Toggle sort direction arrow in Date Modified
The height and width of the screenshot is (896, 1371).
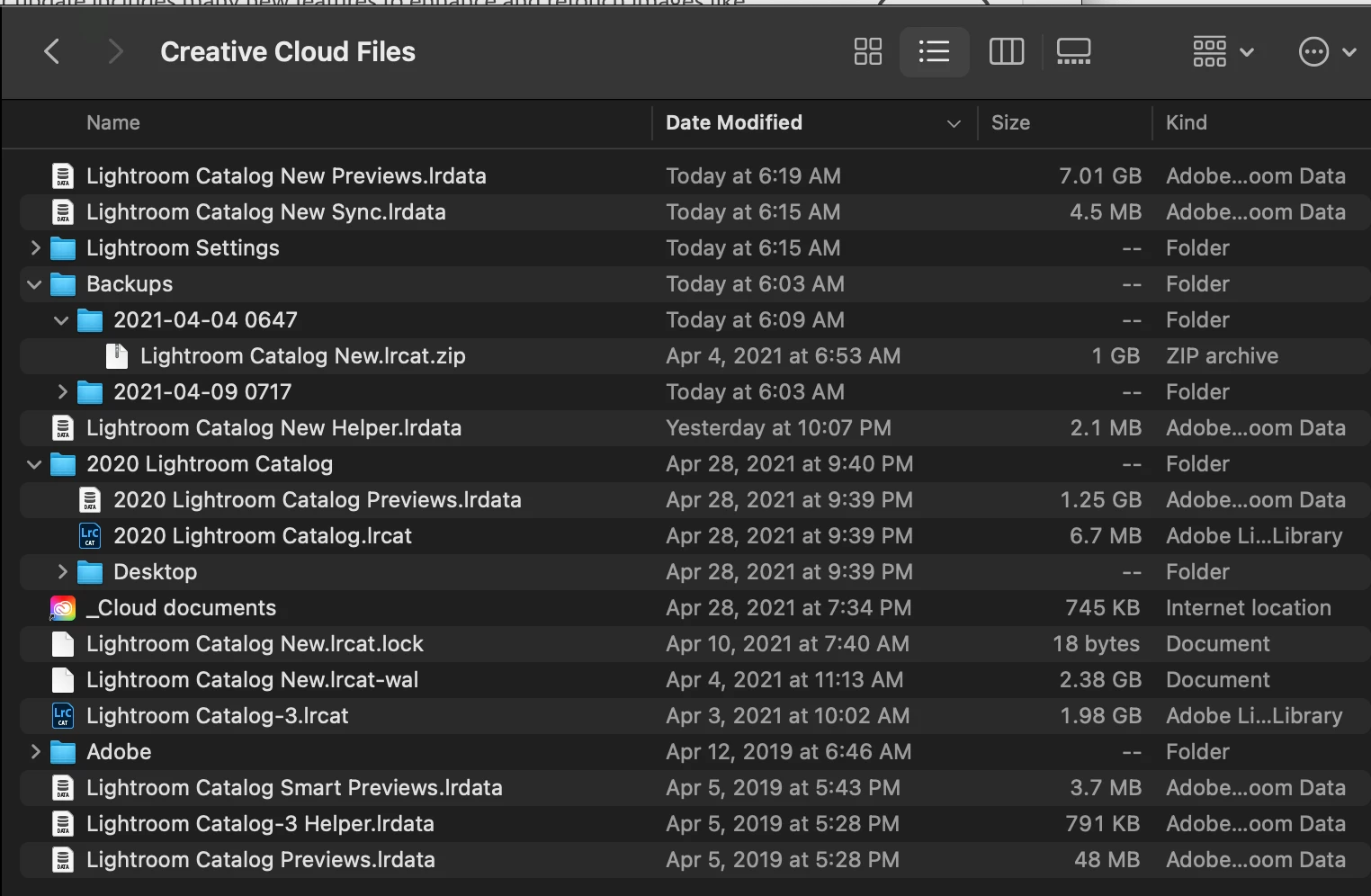click(954, 123)
